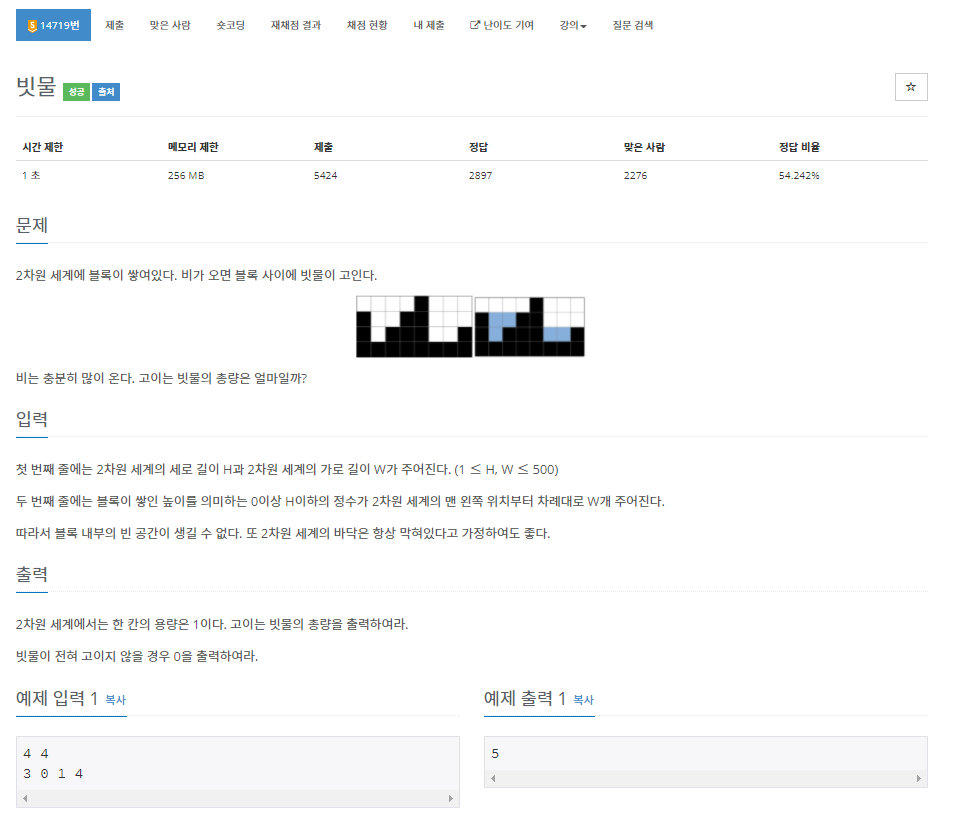This screenshot has height=822, width=968.
Task: Click the 5424 submission count
Action: 325,176
